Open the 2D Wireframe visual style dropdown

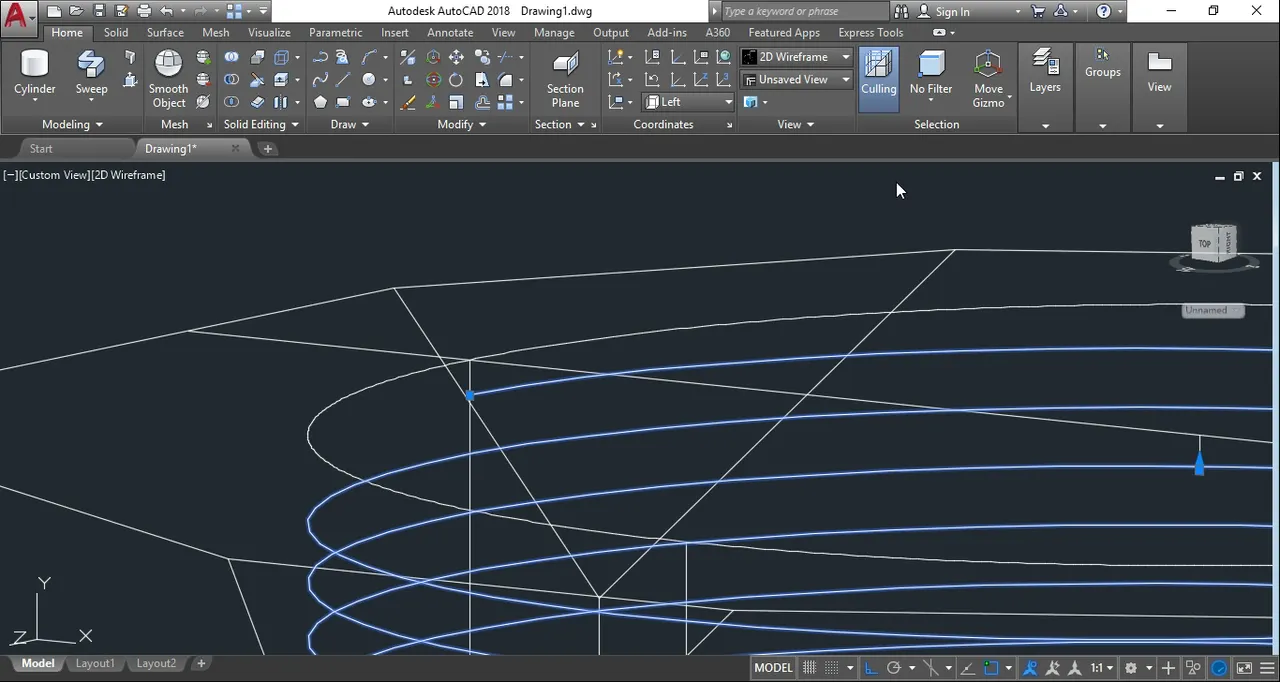click(x=796, y=57)
